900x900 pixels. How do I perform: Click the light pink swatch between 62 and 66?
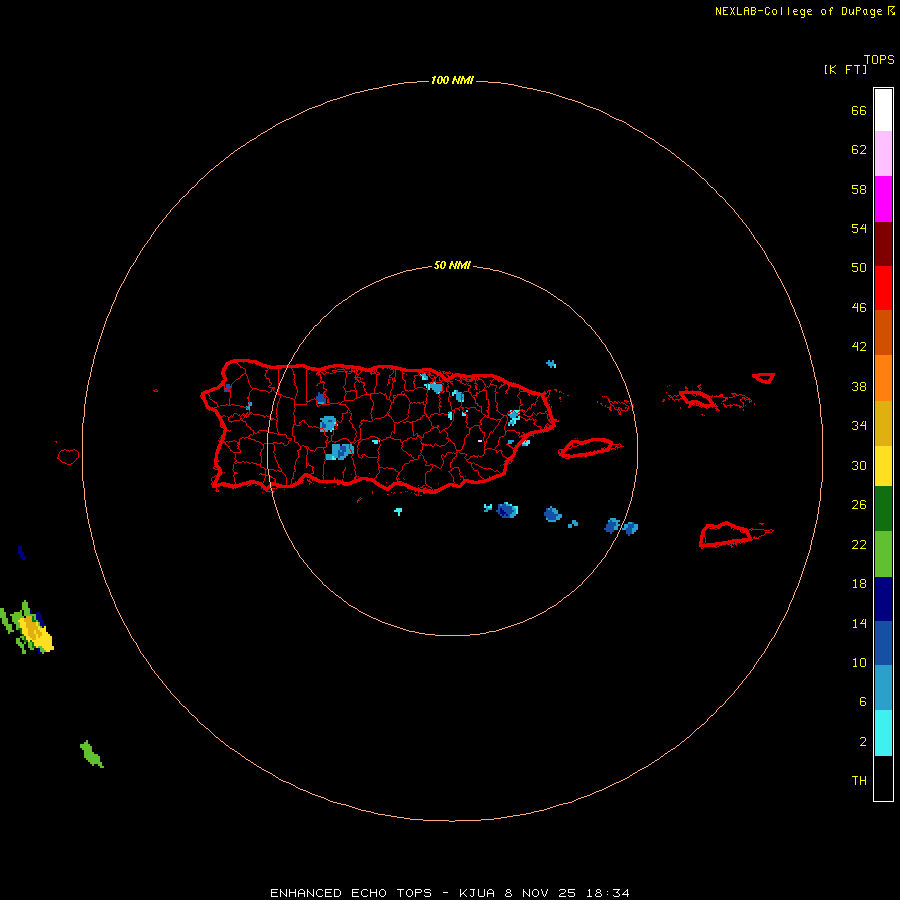[x=883, y=153]
